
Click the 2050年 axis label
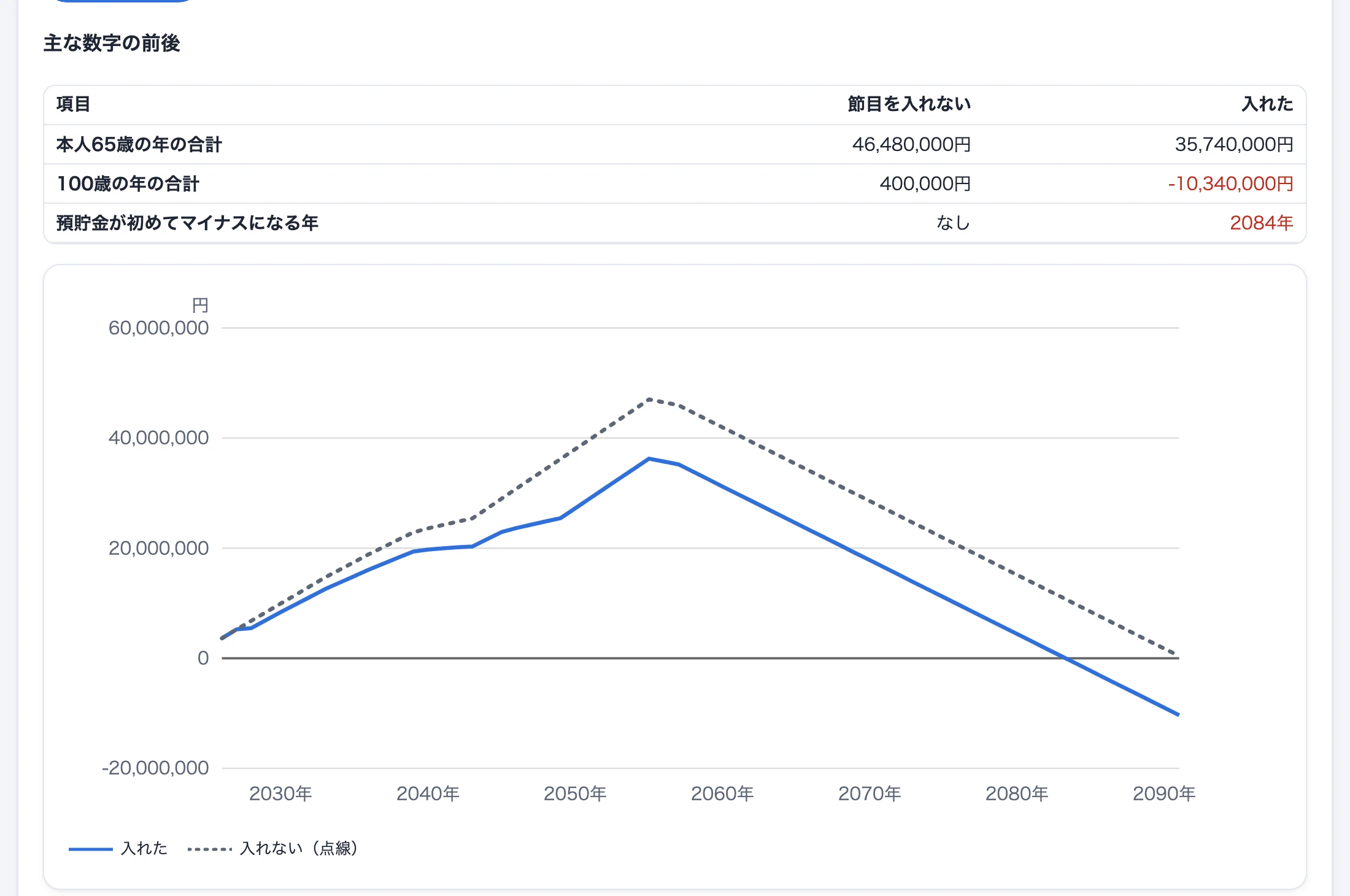point(575,794)
